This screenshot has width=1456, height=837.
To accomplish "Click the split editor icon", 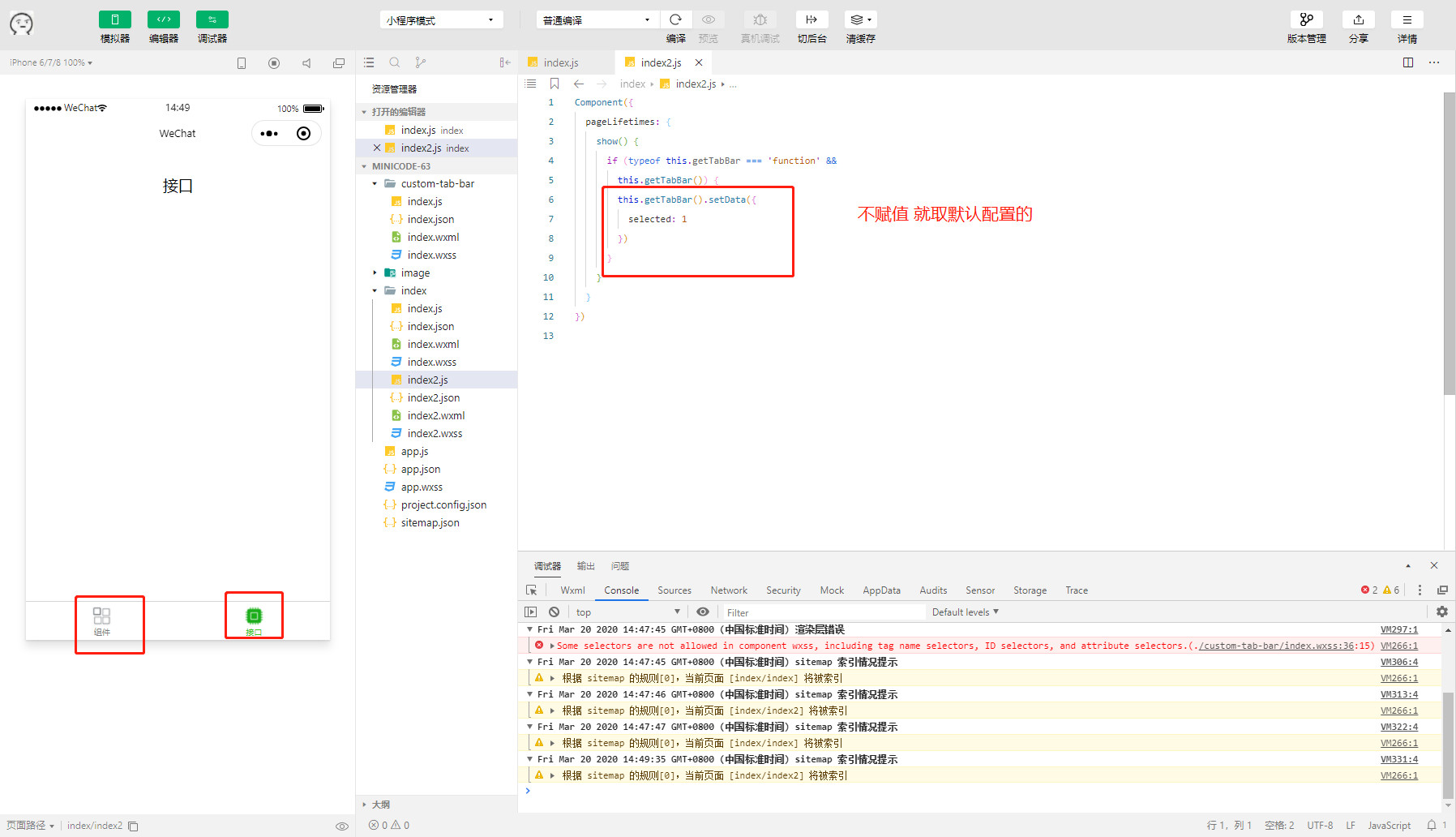I will click(x=1408, y=62).
